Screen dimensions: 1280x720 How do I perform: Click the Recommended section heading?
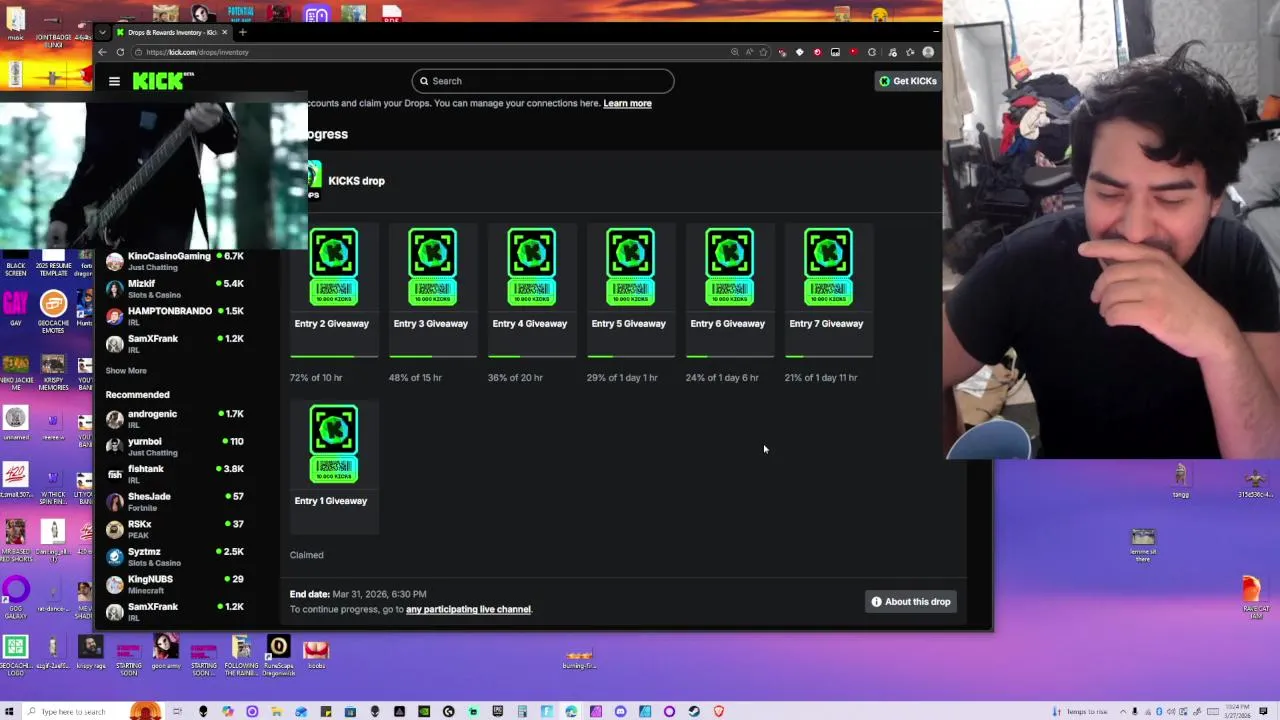pyautogui.click(x=138, y=395)
